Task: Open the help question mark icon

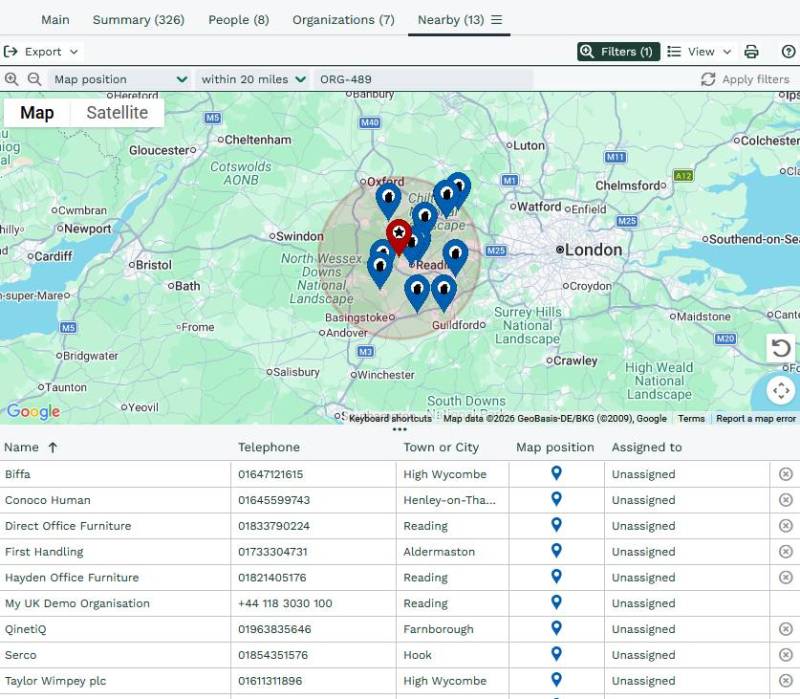Action: click(x=788, y=52)
